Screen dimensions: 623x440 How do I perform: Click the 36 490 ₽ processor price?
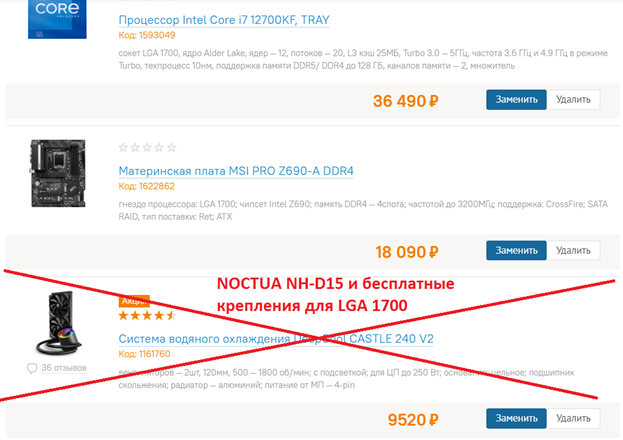[406, 101]
